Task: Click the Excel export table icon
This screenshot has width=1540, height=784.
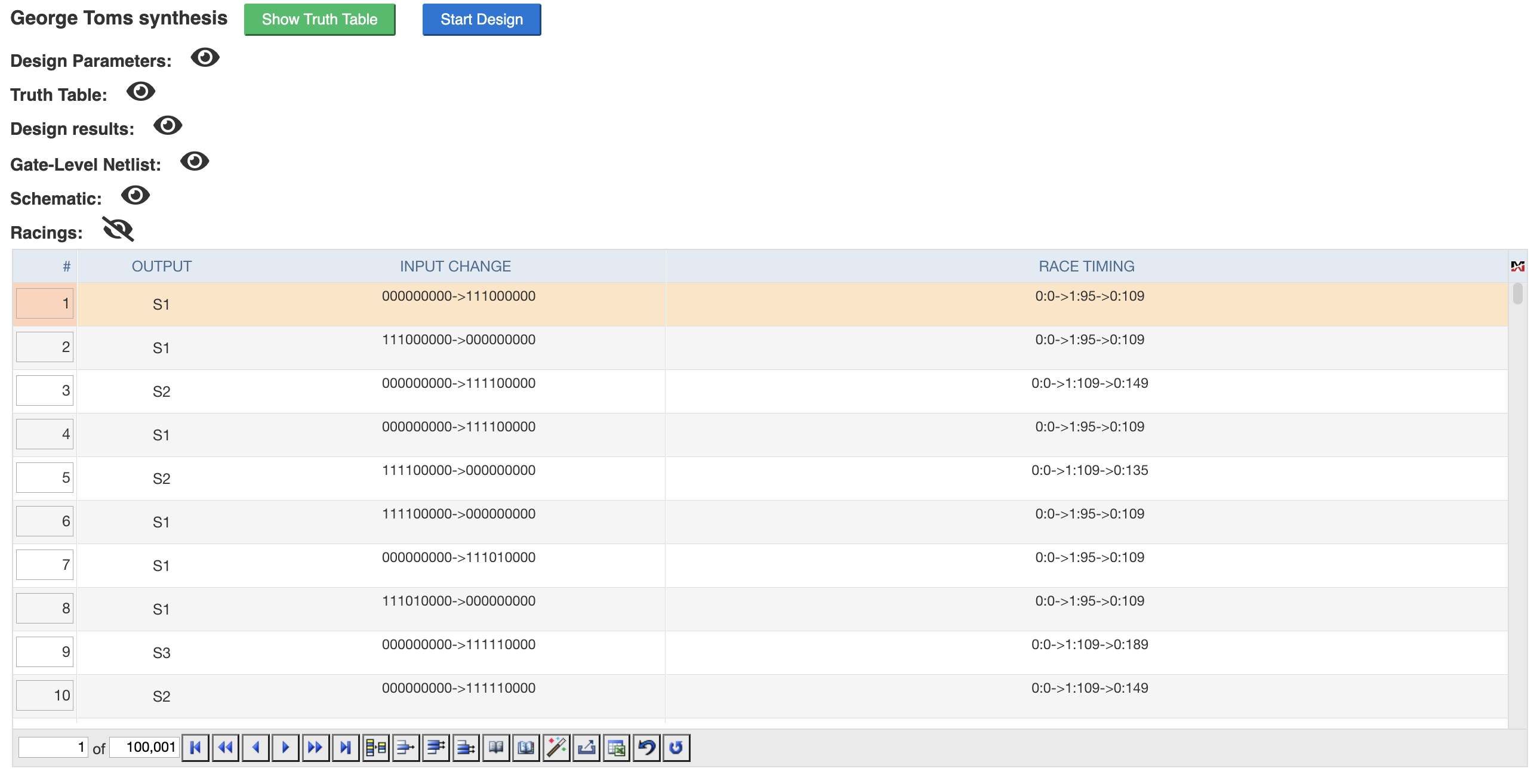Action: coord(617,748)
